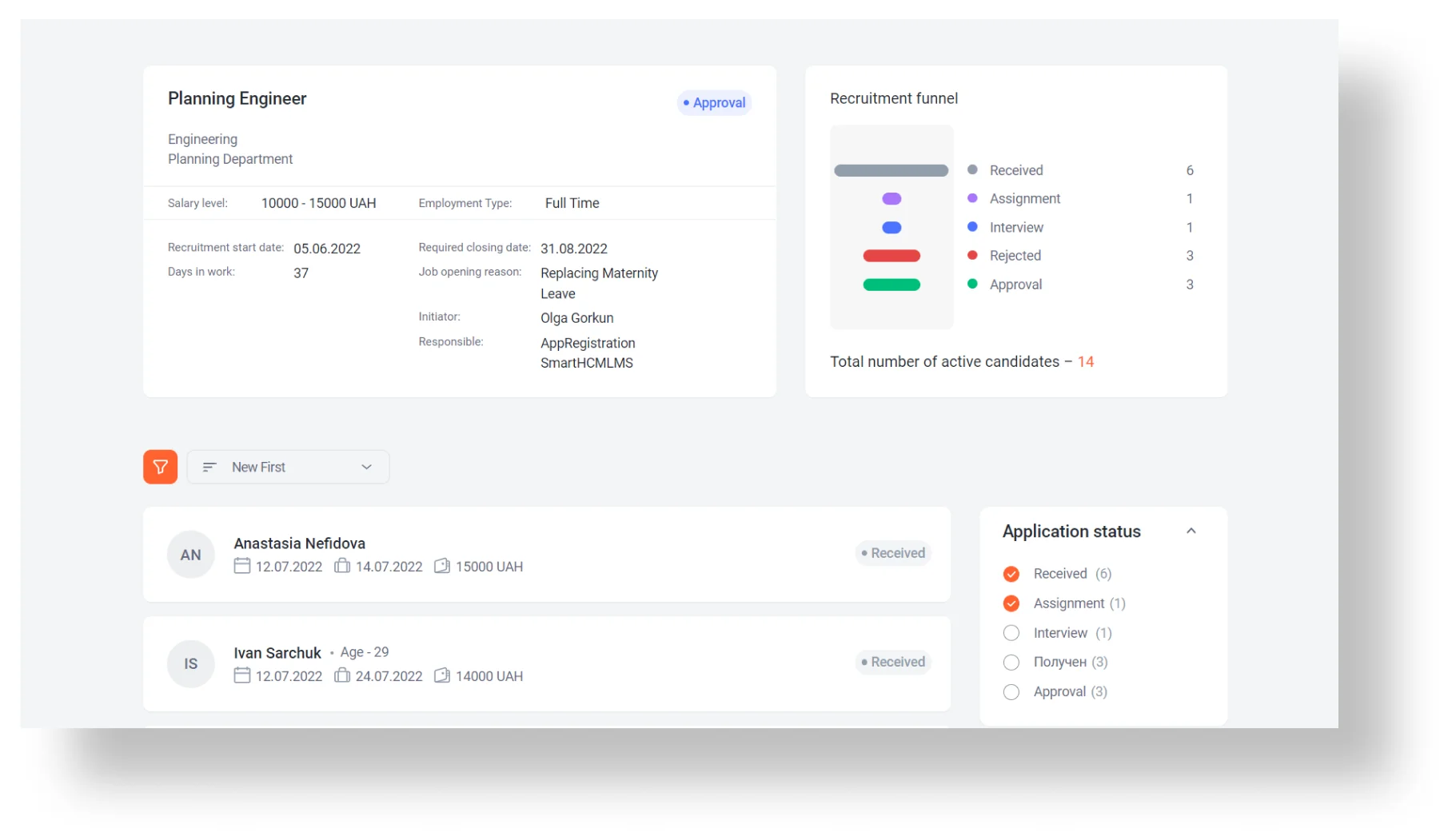Click briefcase icon beside 14.07.2022
1440x840 pixels.
(342, 566)
